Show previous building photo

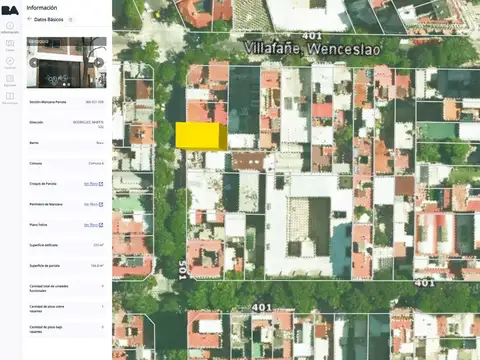click(x=34, y=62)
